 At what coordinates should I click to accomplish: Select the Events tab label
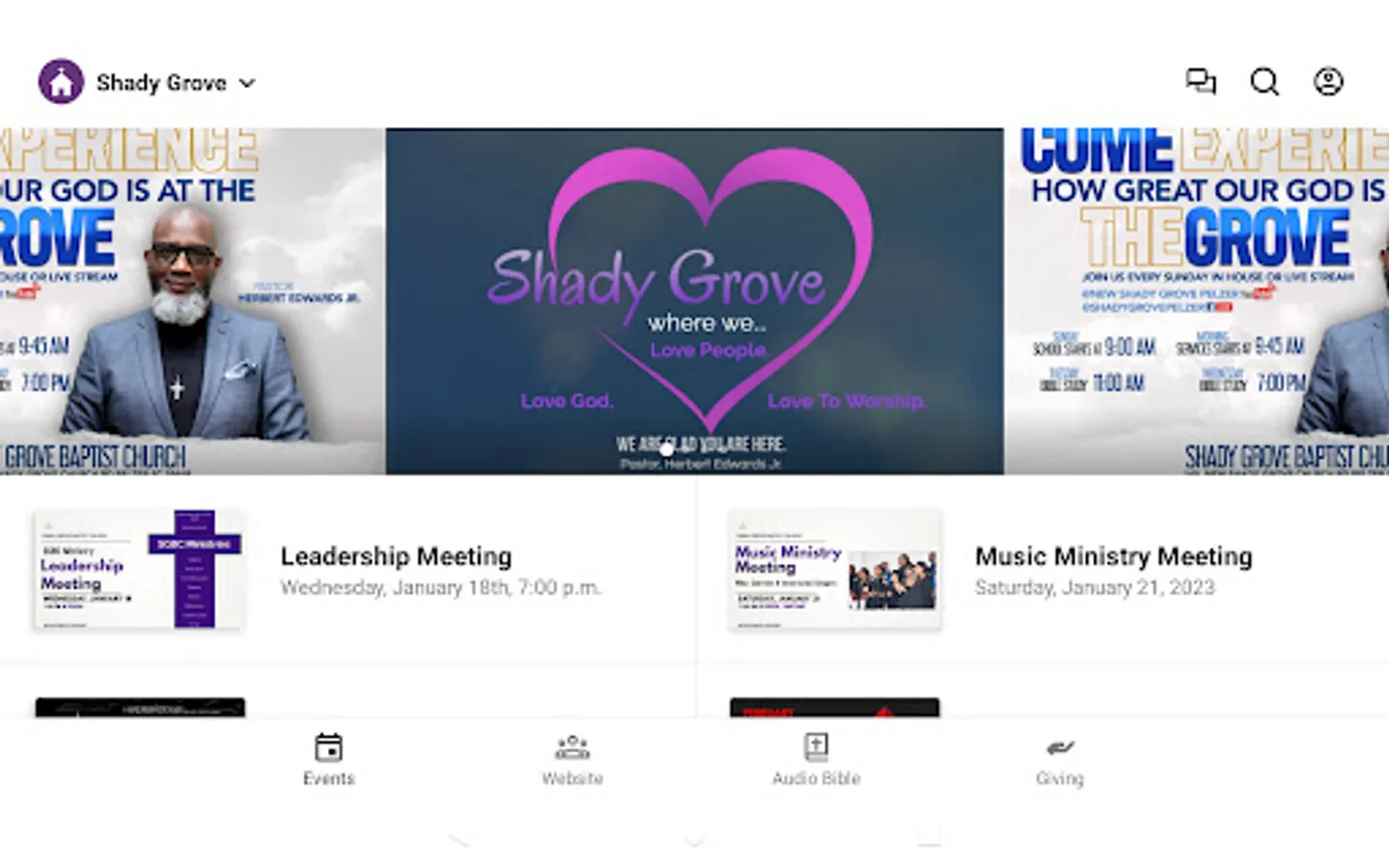coord(329,778)
